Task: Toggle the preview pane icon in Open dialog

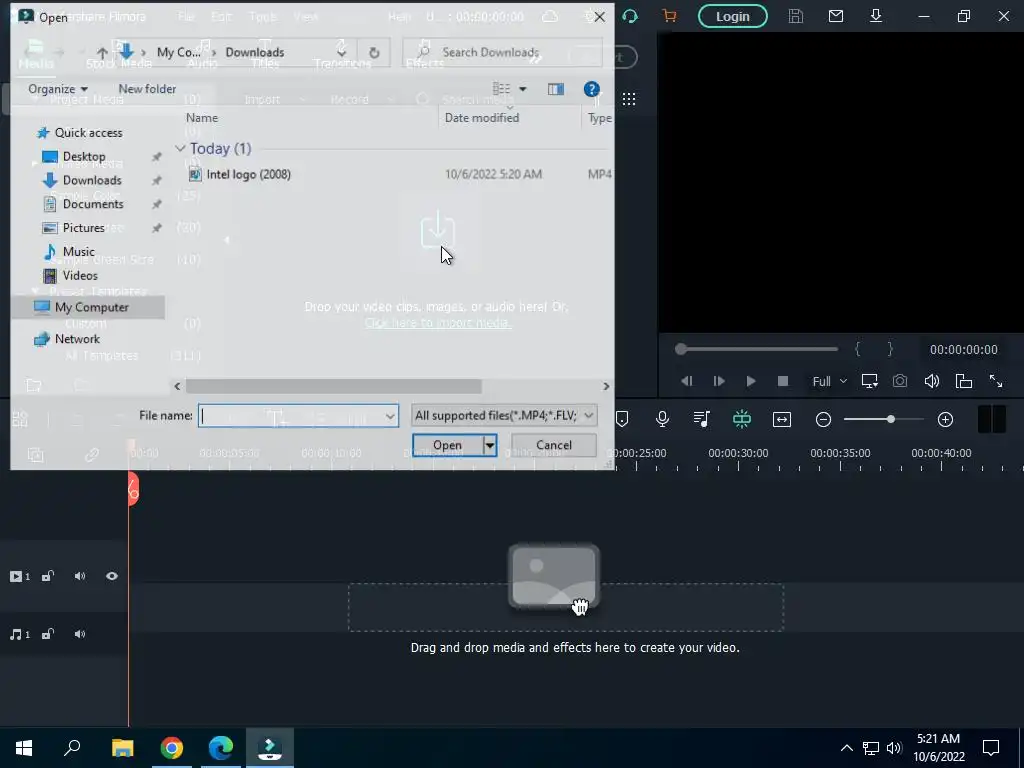Action: pos(556,89)
